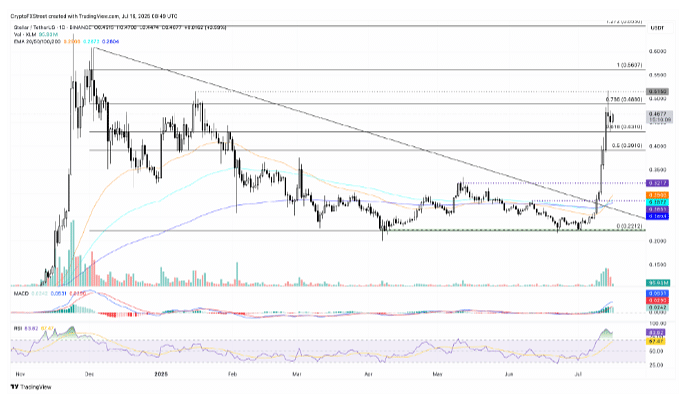This screenshot has width=687, height=398.
Task: Click the orange EMA price tag on axis
Action: 657,195
